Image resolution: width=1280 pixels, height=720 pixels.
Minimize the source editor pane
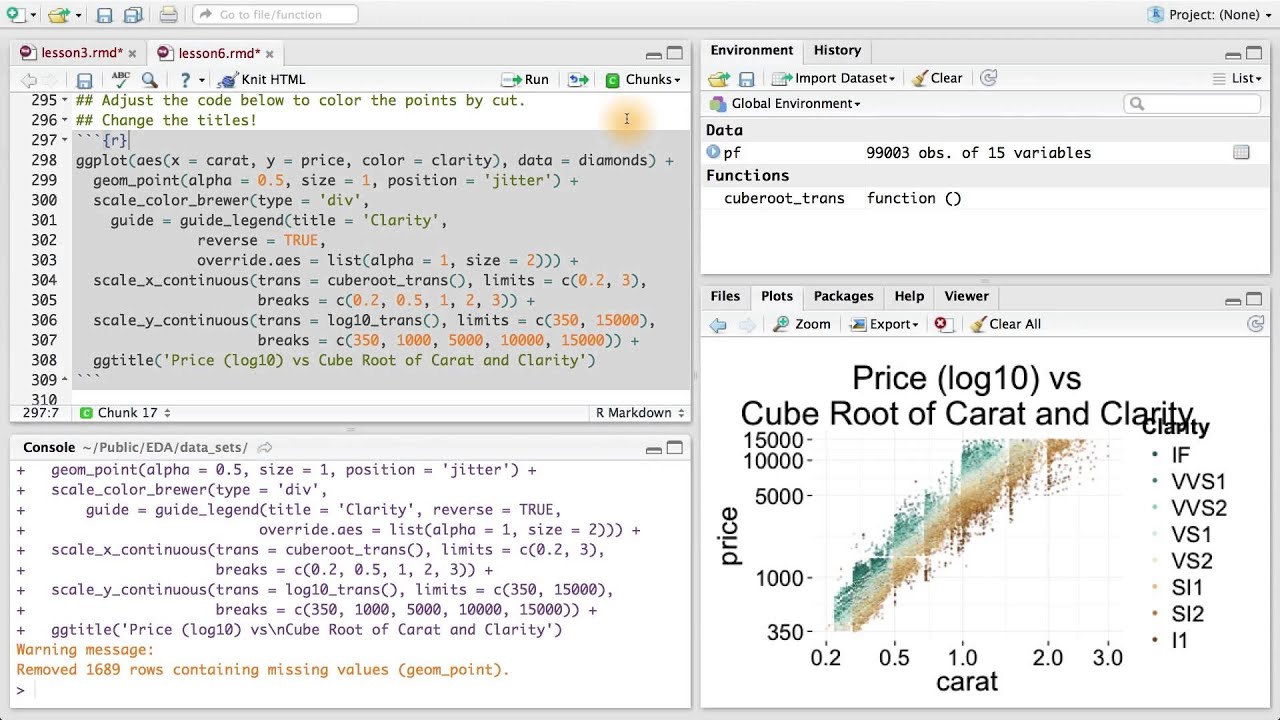coord(653,54)
